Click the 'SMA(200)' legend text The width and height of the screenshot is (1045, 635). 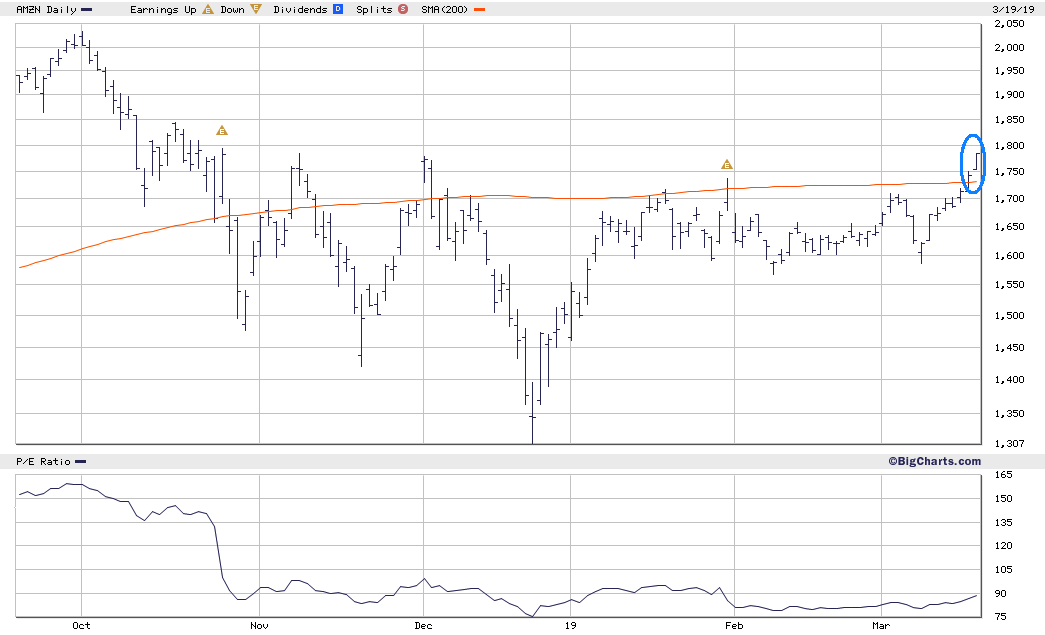point(445,9)
